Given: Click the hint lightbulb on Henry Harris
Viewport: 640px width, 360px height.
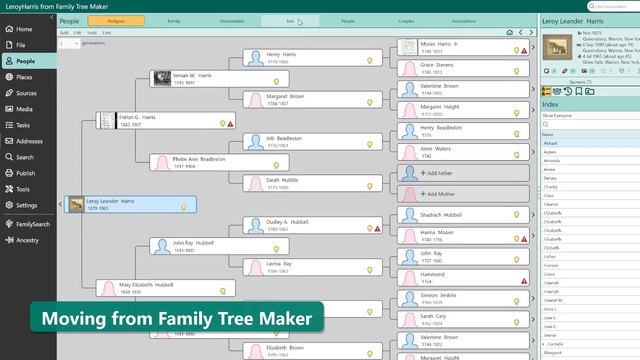Looking at the screenshot, I should [370, 61].
